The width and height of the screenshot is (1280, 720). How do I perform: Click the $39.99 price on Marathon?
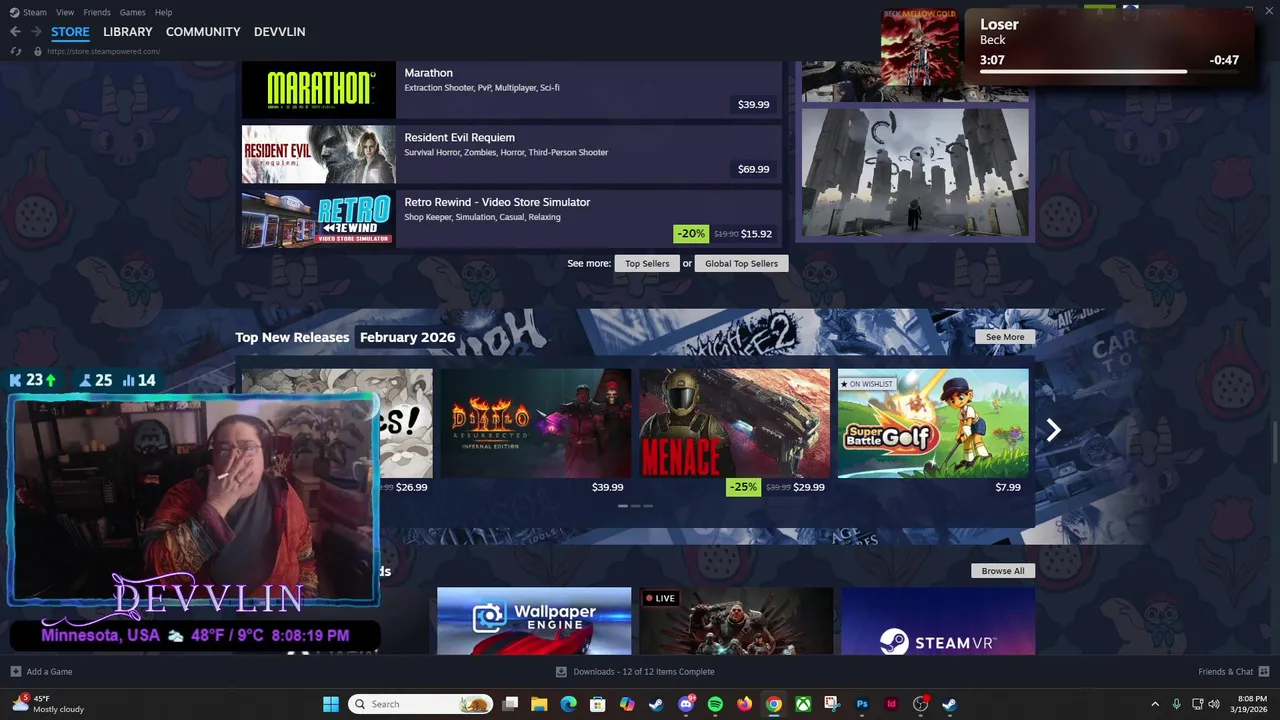pos(754,104)
